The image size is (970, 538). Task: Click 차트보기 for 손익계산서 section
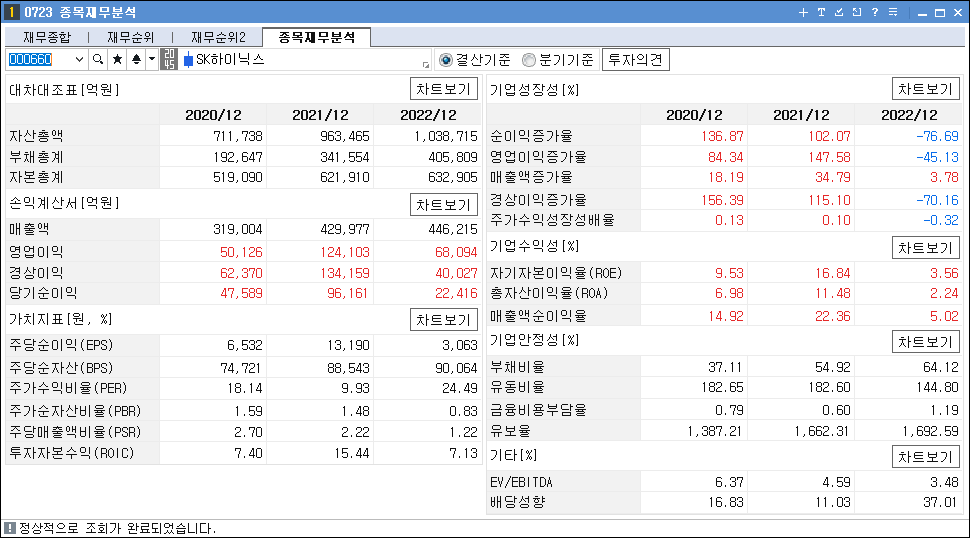click(x=444, y=205)
